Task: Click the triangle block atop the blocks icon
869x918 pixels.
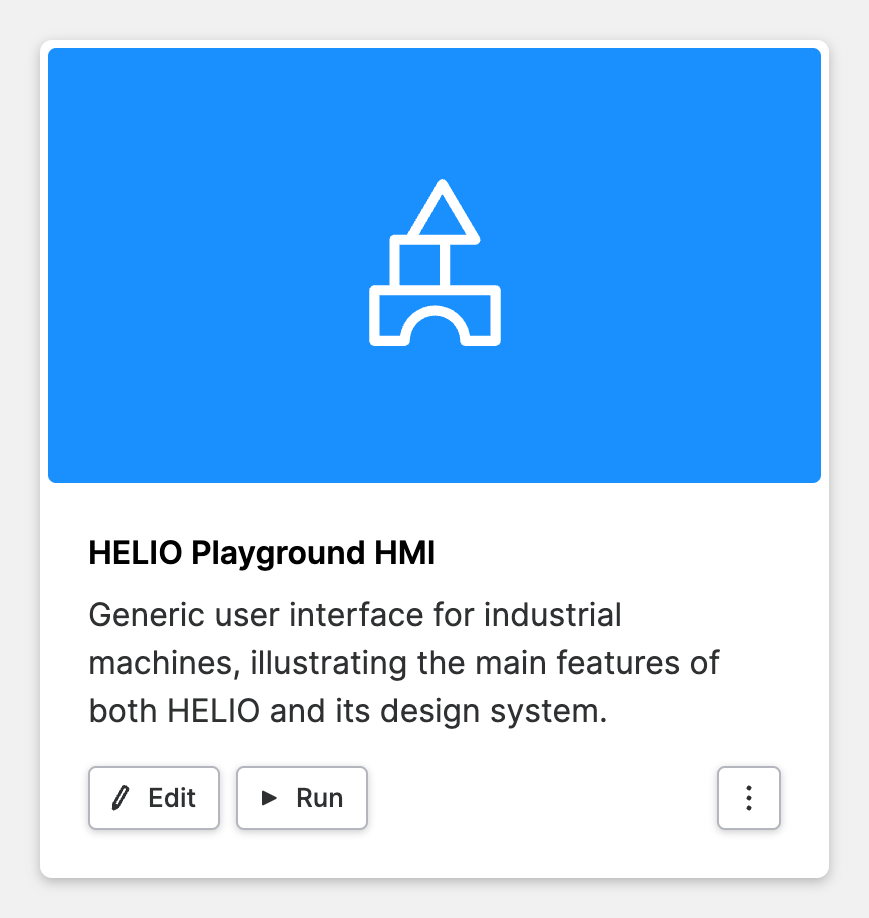Action: click(x=442, y=213)
